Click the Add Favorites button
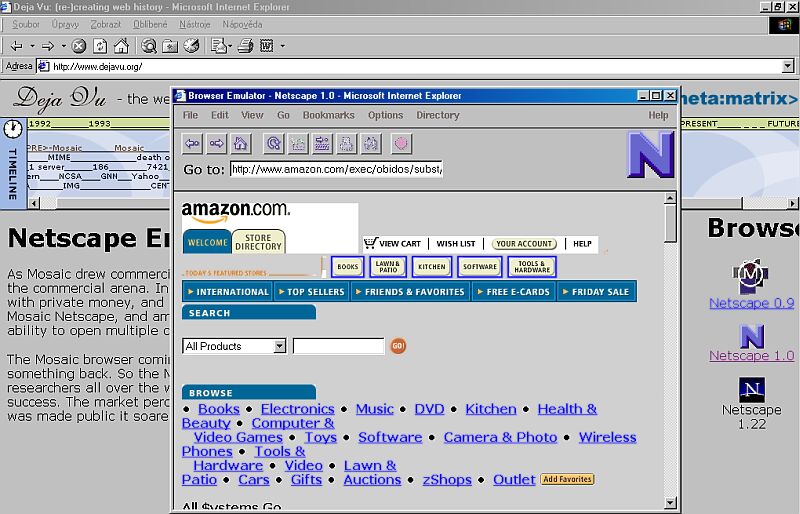Screen dimensions: 800x514 (567, 479)
